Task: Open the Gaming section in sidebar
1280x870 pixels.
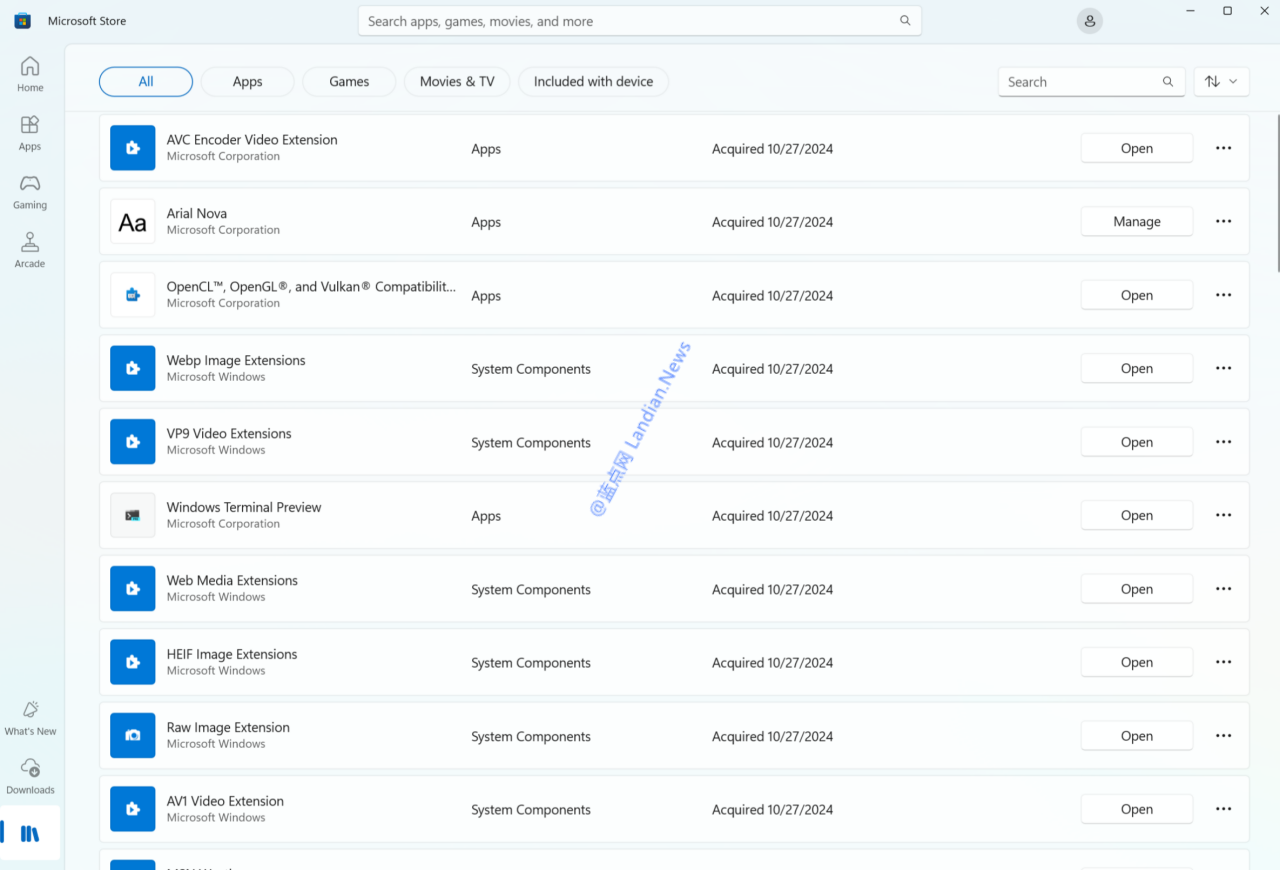Action: click(x=30, y=192)
